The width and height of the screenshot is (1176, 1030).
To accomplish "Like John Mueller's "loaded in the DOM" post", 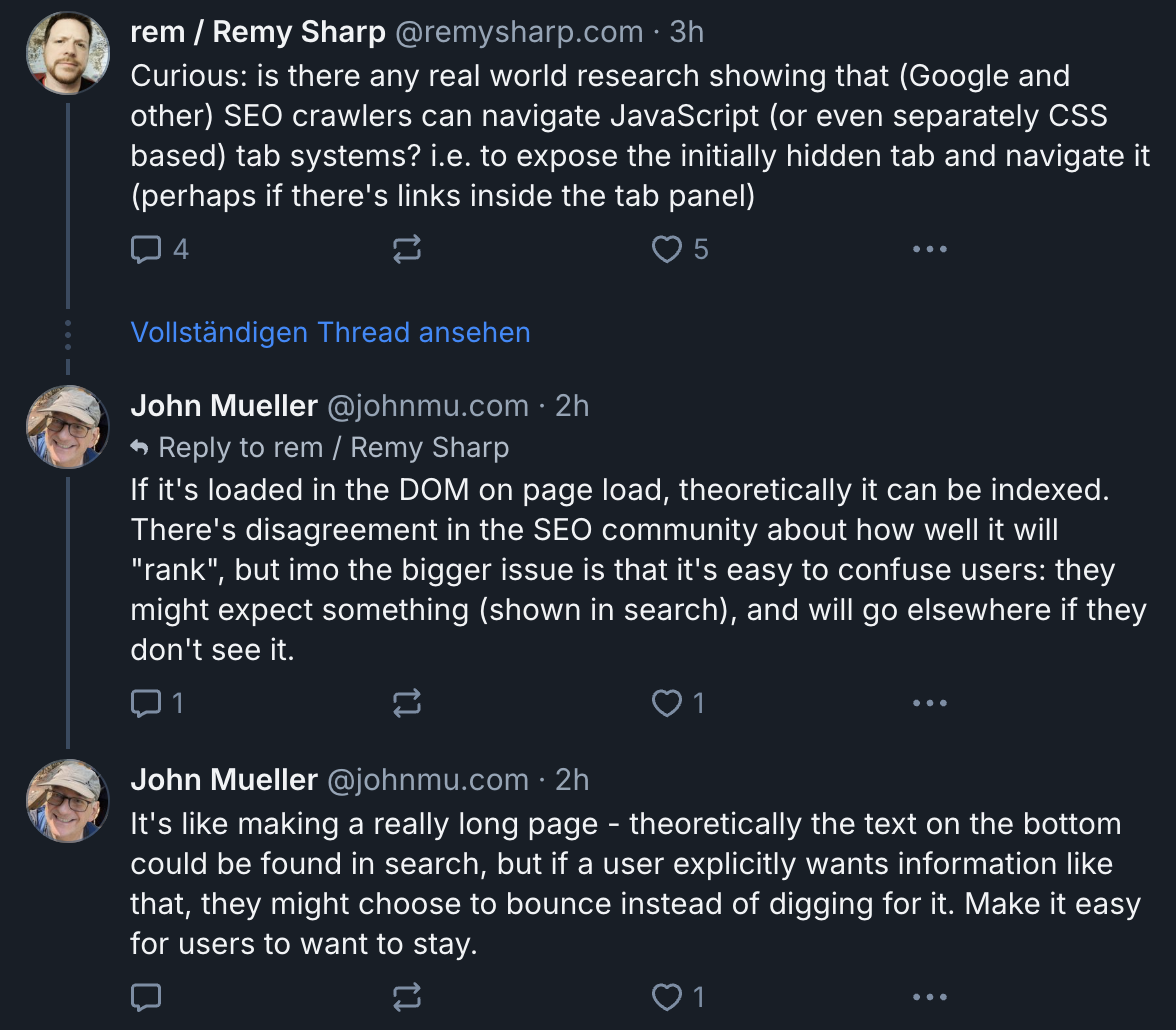I will click(666, 704).
